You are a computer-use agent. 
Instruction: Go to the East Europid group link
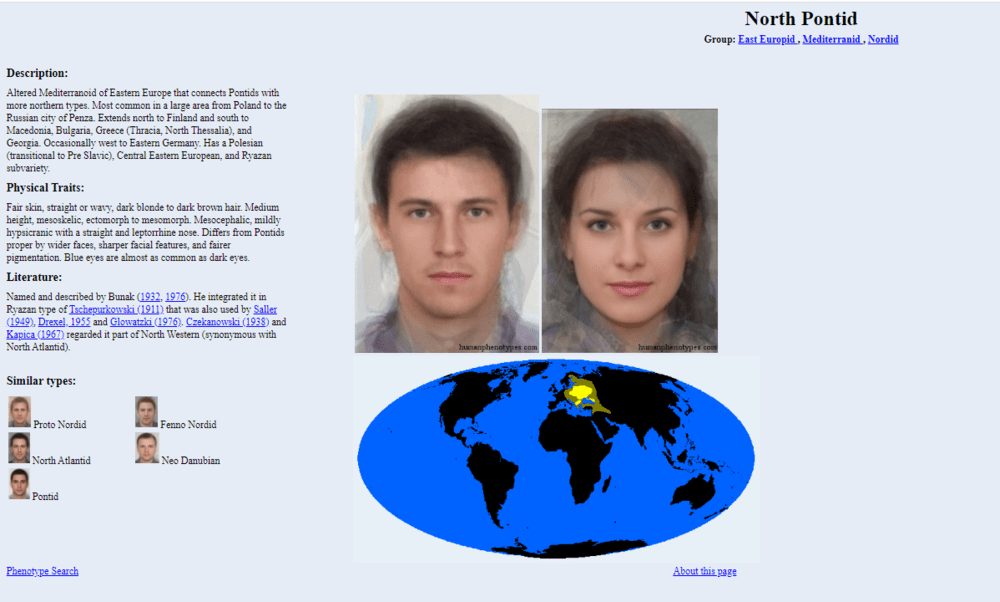tap(767, 39)
